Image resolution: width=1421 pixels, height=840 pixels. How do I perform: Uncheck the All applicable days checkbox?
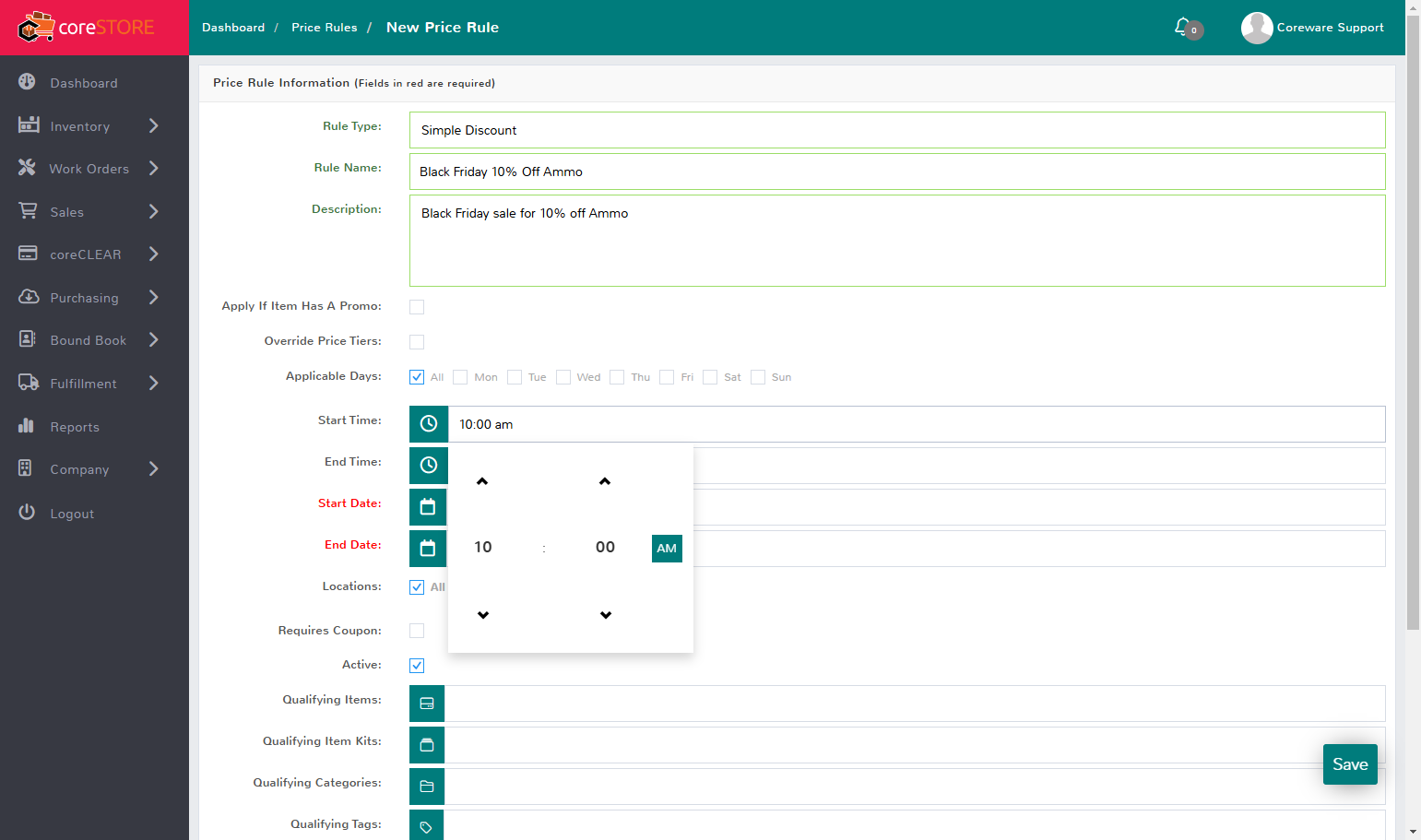click(x=417, y=377)
